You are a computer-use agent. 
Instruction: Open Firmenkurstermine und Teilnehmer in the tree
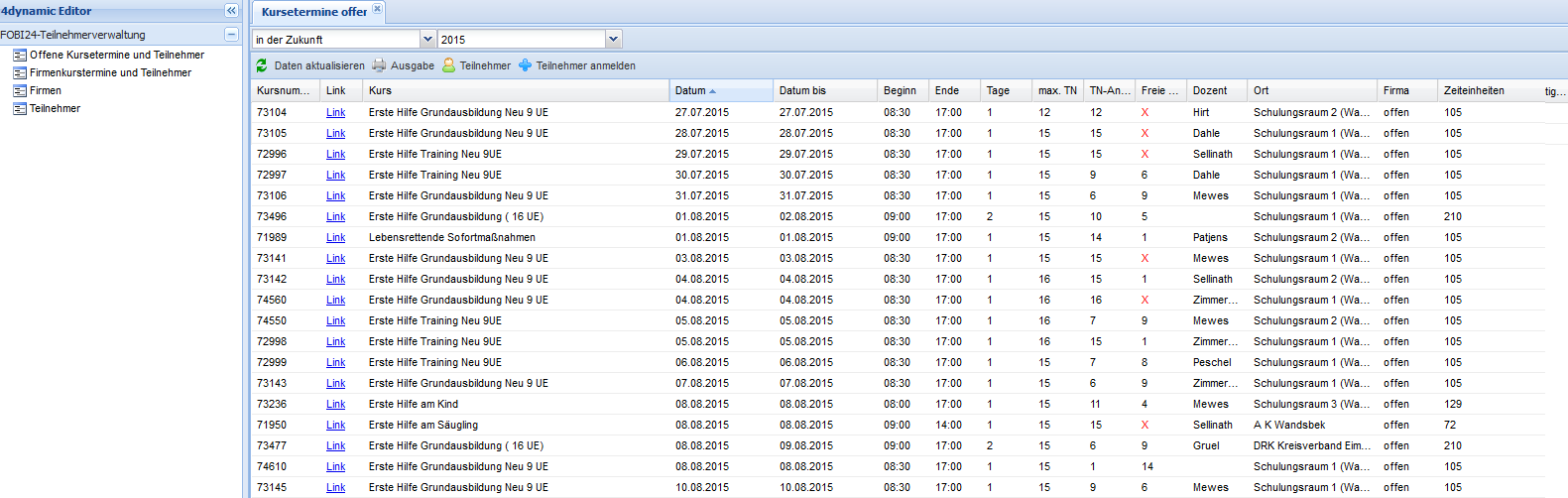click(x=110, y=72)
